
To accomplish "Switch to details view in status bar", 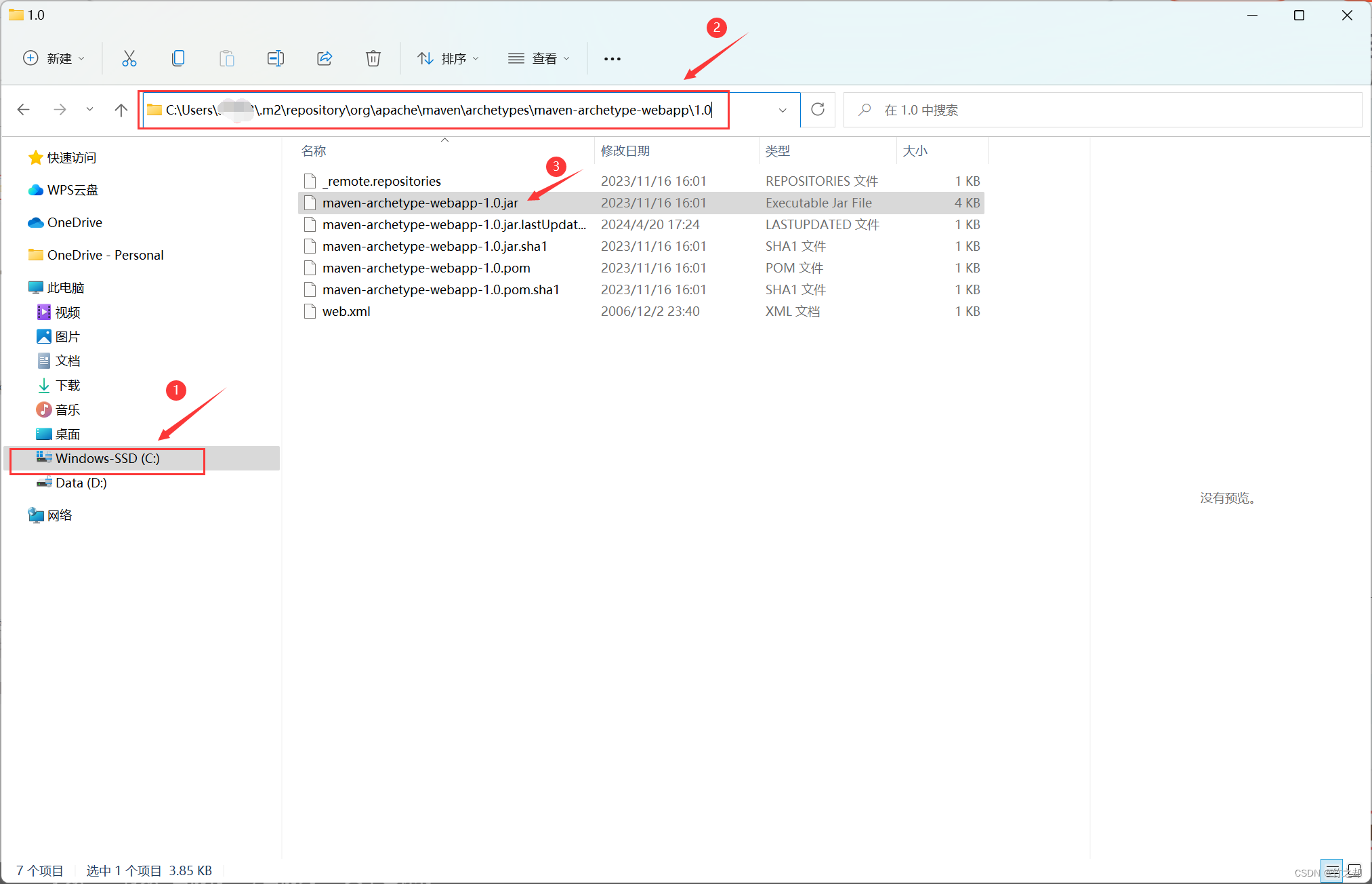I will [1332, 870].
